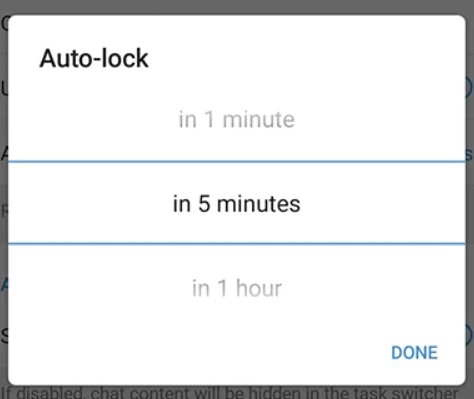Choose "in 1 hour" auto-lock delay

point(237,288)
